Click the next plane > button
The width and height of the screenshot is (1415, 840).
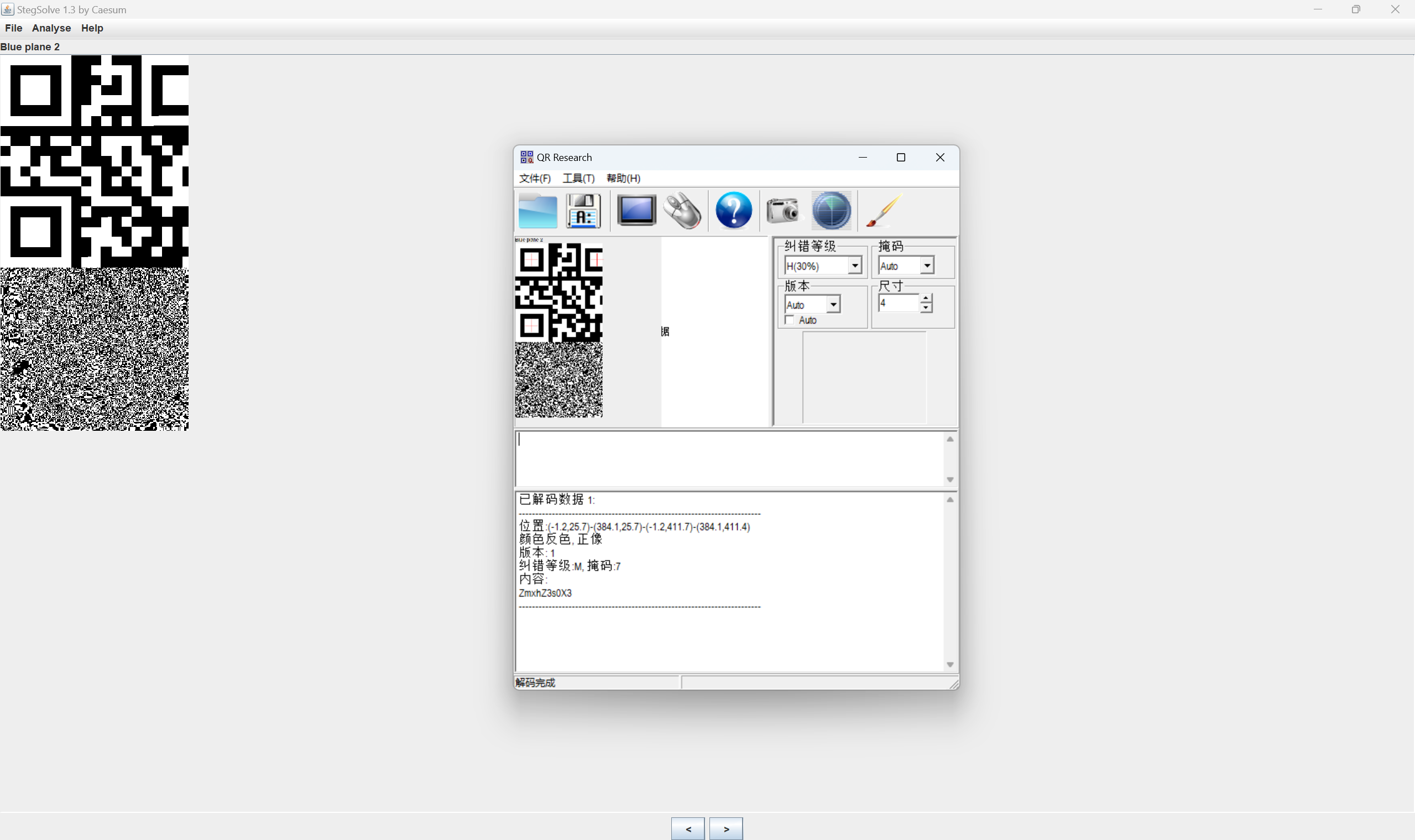click(x=726, y=829)
